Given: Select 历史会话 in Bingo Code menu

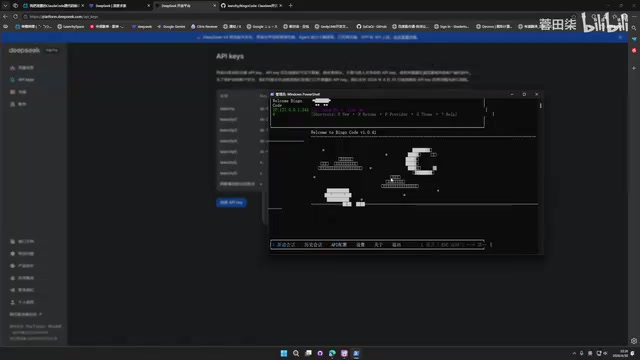Looking at the screenshot, I should (x=313, y=245).
